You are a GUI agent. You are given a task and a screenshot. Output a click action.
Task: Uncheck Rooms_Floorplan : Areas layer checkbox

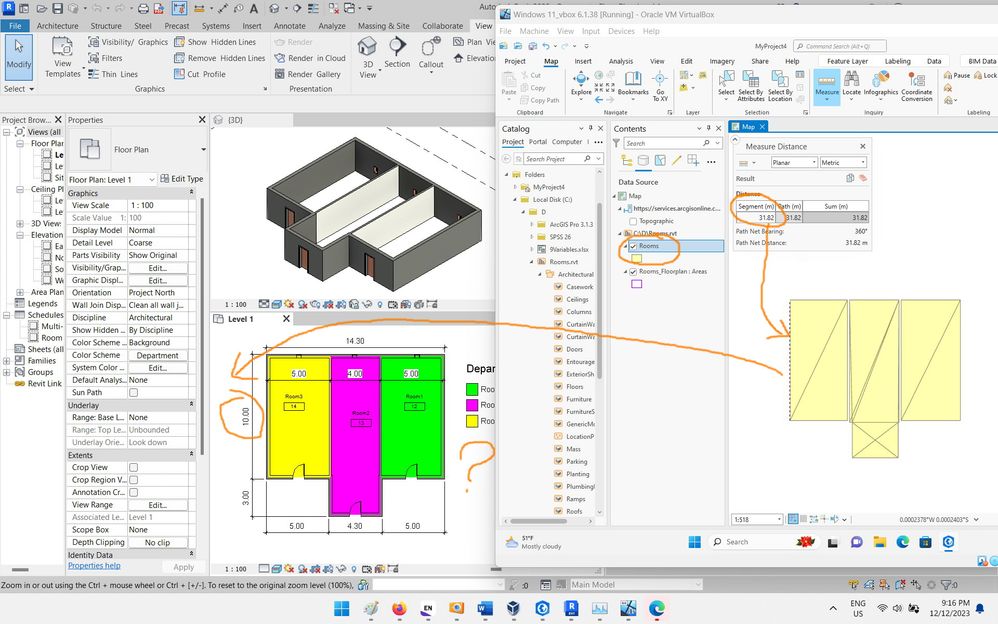coord(633,271)
